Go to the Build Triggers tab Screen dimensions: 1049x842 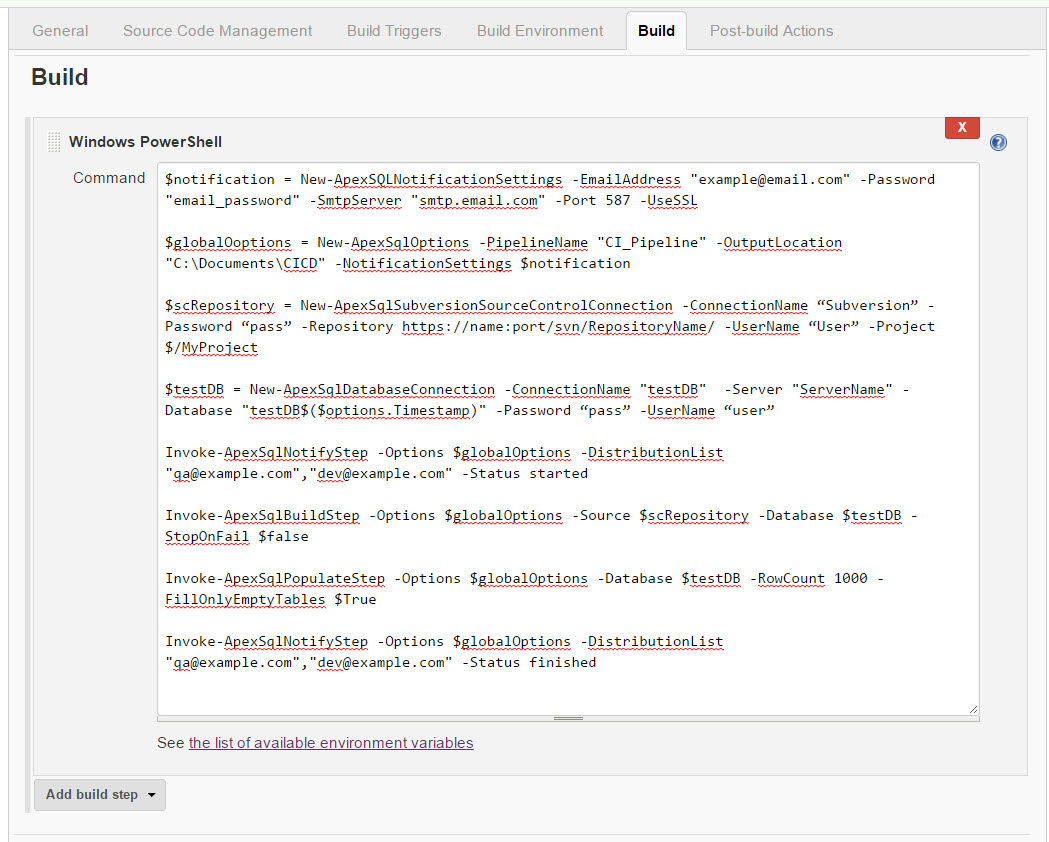pyautogui.click(x=394, y=31)
